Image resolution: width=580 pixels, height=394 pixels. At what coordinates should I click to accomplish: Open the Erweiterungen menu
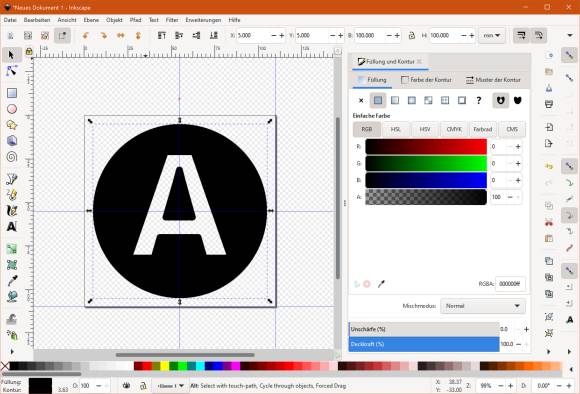tap(203, 20)
